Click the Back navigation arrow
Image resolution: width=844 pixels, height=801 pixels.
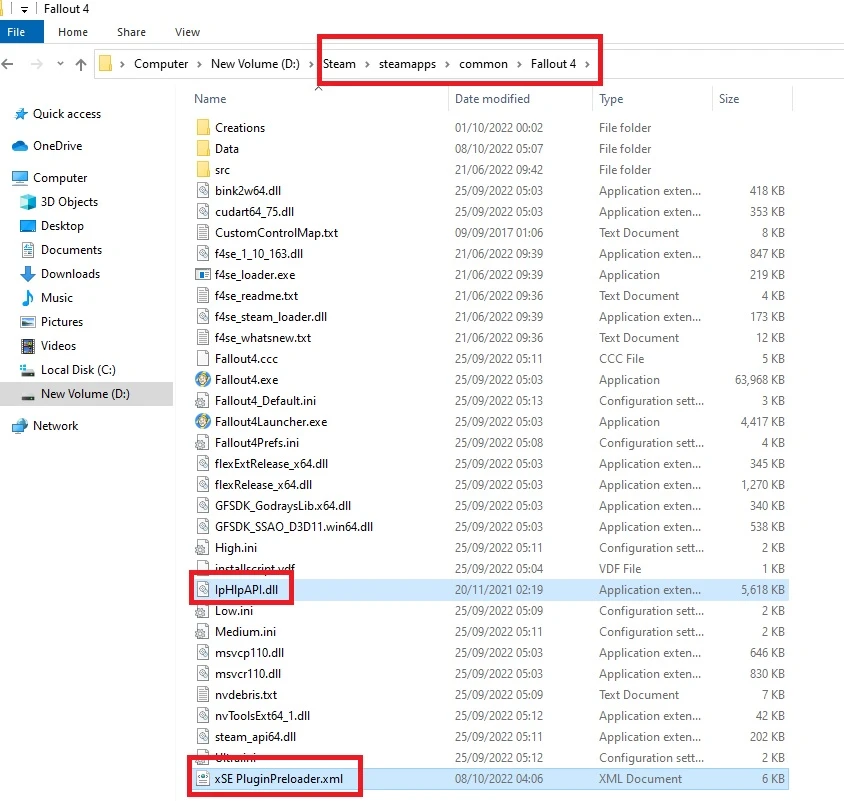[x=8, y=65]
